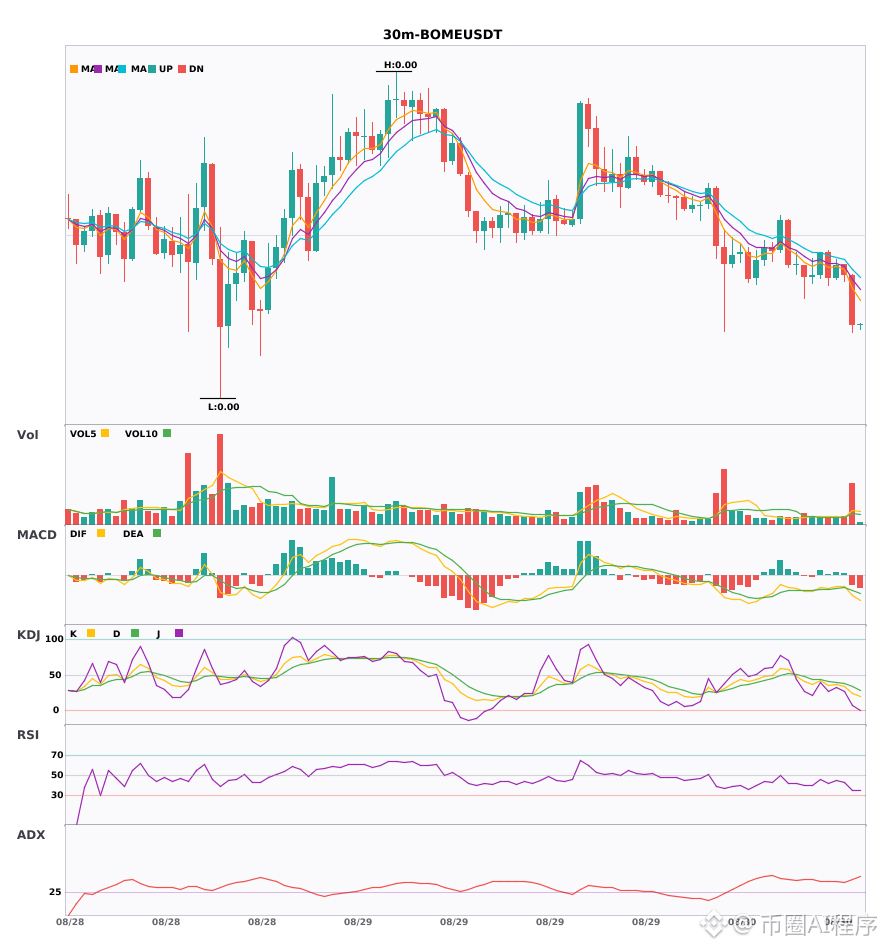Click the VOL10 legend text
This screenshot has width=885, height=950.
pyautogui.click(x=141, y=434)
